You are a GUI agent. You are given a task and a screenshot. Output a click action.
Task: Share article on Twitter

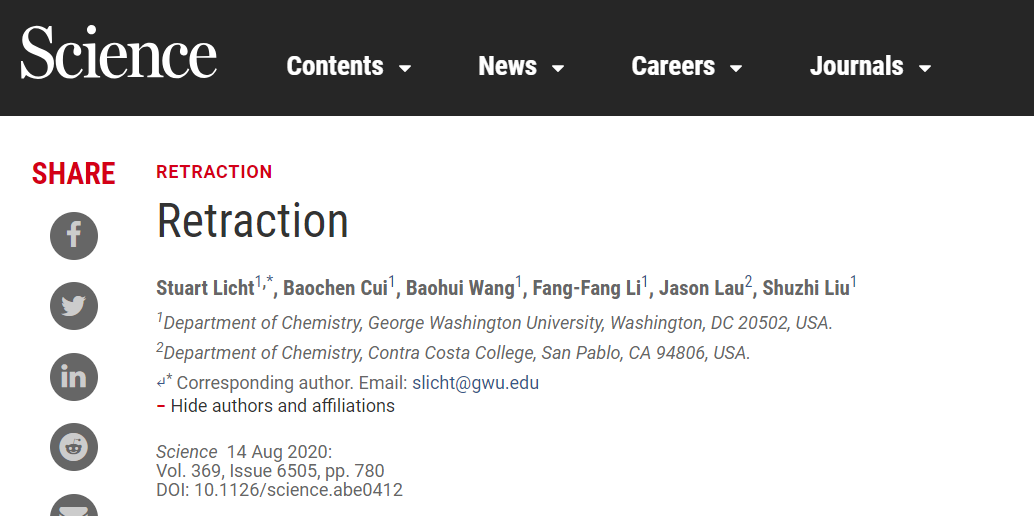pos(74,306)
